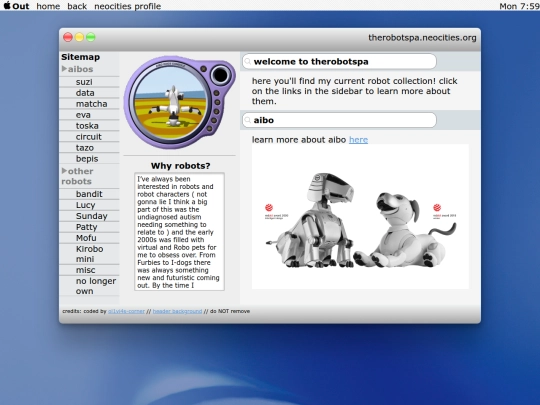540x405 pixels.
Task: Click the 'welcome to therobotspa' search-style bar
Action: click(x=339, y=62)
